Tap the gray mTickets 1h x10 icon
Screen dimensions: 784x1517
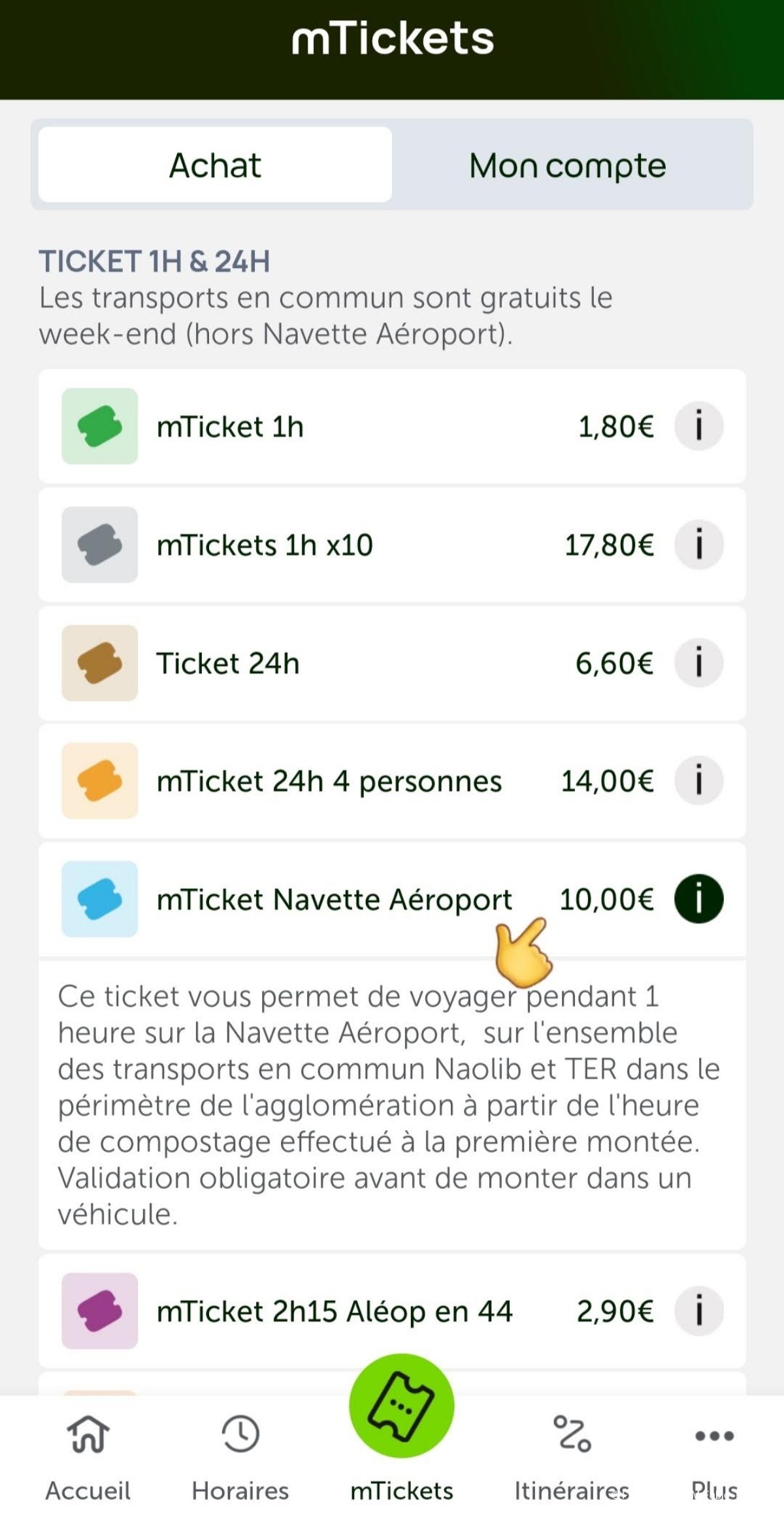99,544
